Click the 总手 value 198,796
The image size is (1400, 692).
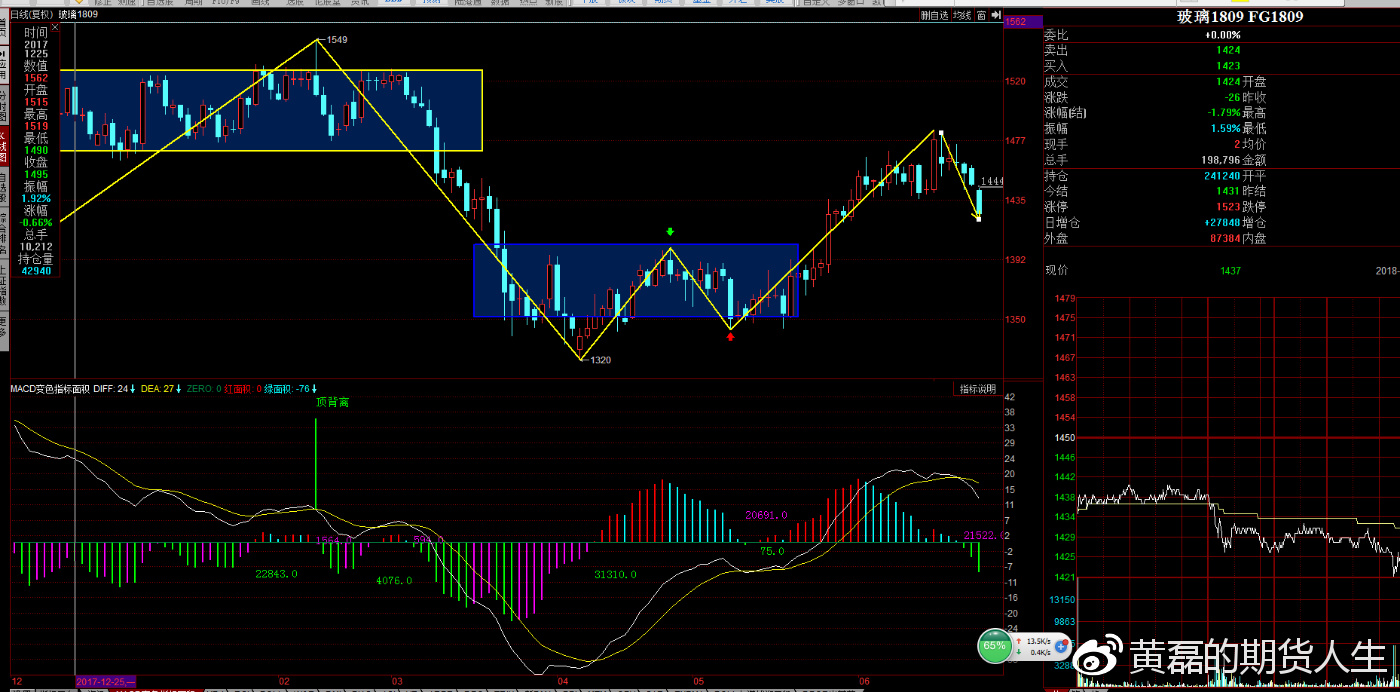pyautogui.click(x=1220, y=160)
